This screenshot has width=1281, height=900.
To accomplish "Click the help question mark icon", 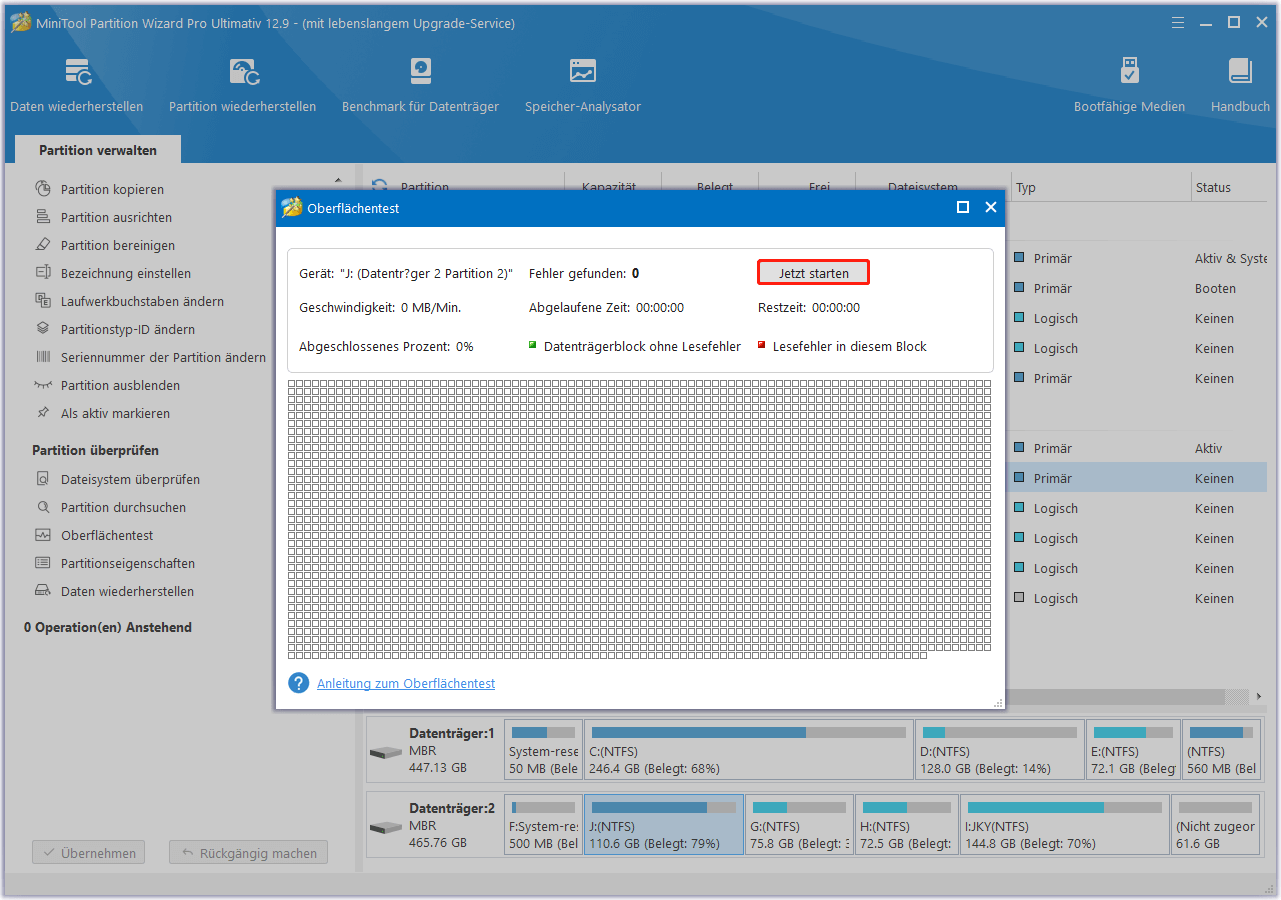I will point(298,683).
